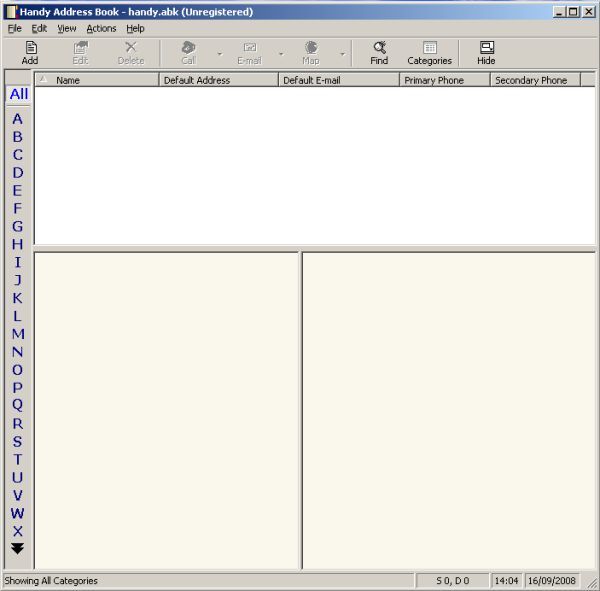This screenshot has height=591, width=600.
Task: Filter contacts by letter J
Action: click(x=18, y=280)
